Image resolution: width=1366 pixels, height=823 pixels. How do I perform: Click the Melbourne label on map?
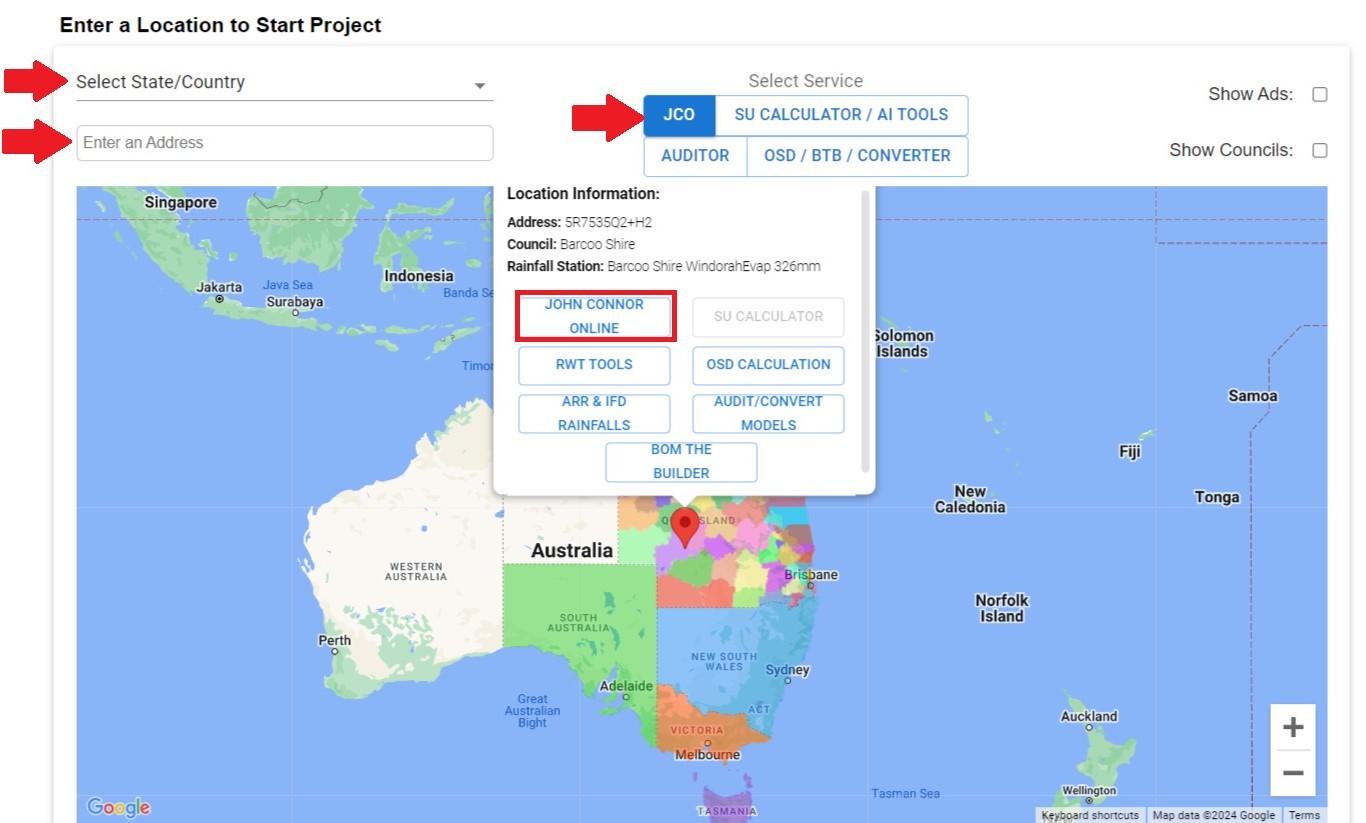(x=707, y=755)
